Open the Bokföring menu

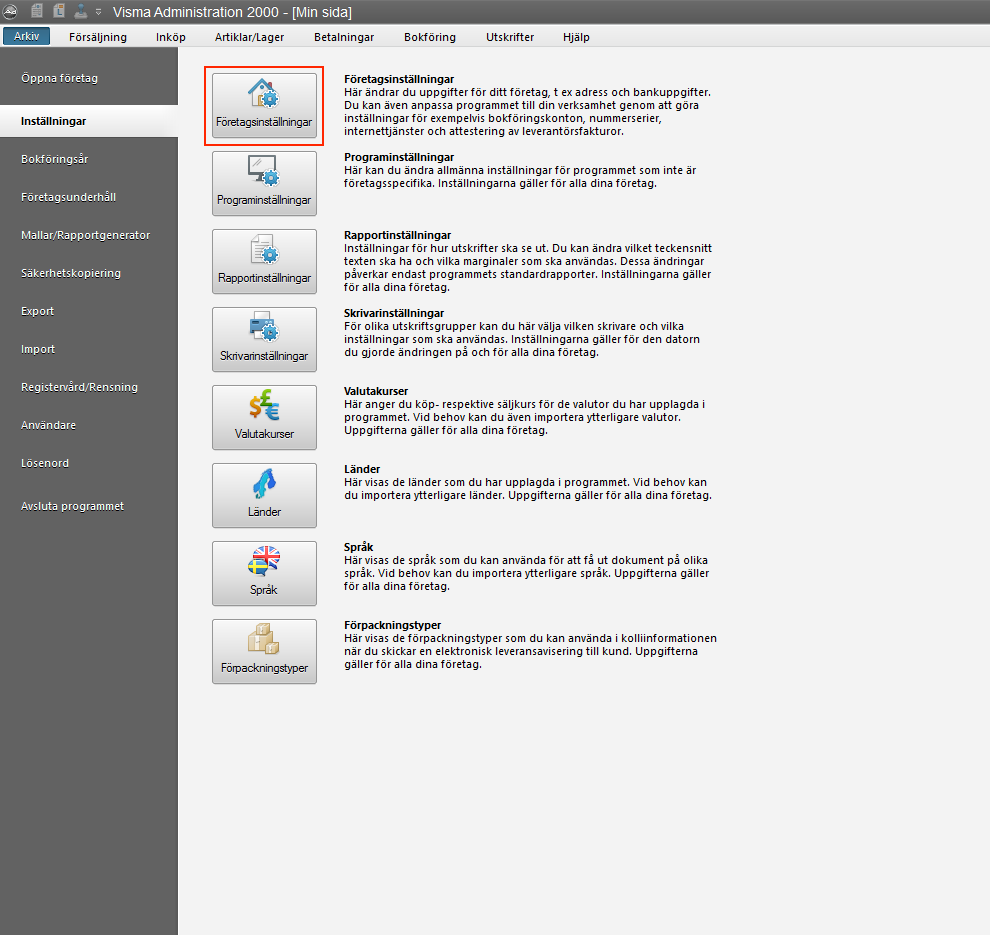[430, 37]
